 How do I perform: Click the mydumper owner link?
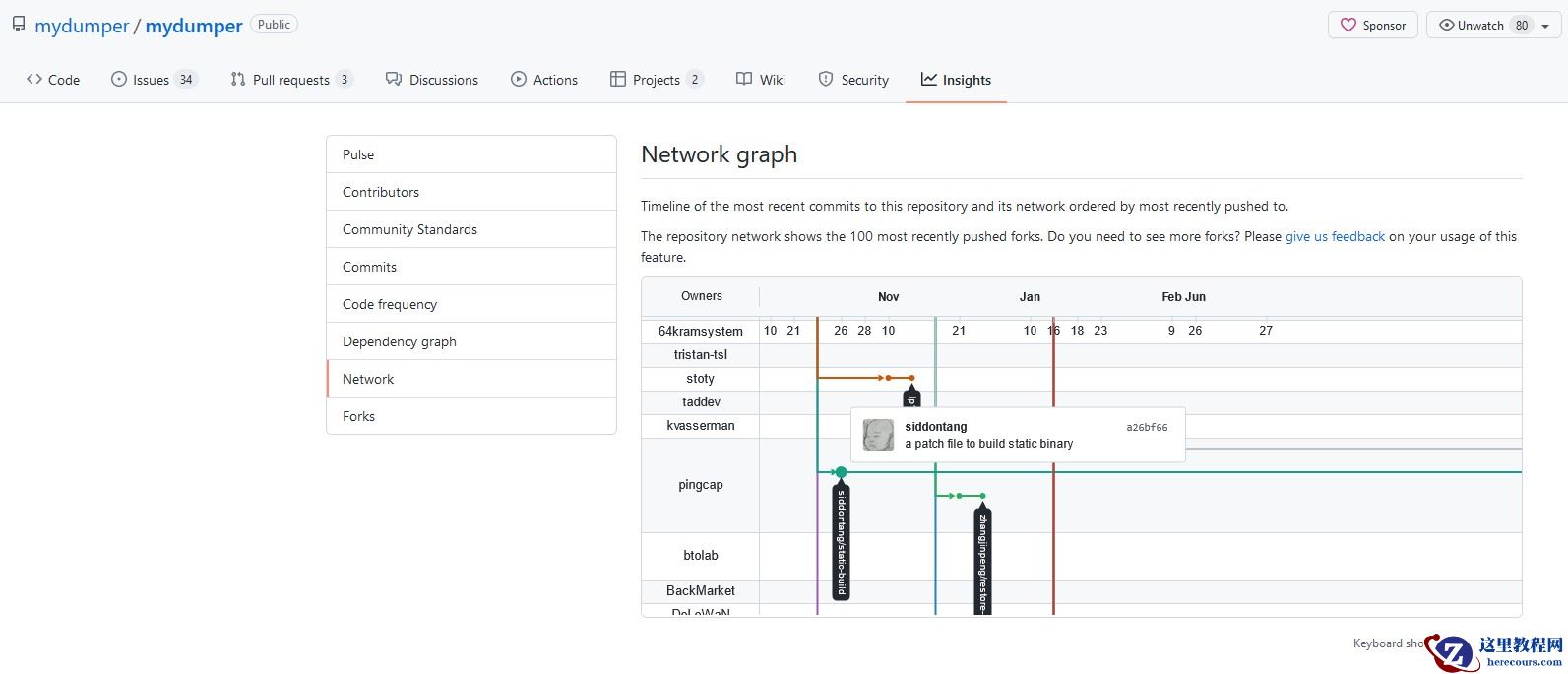click(82, 26)
